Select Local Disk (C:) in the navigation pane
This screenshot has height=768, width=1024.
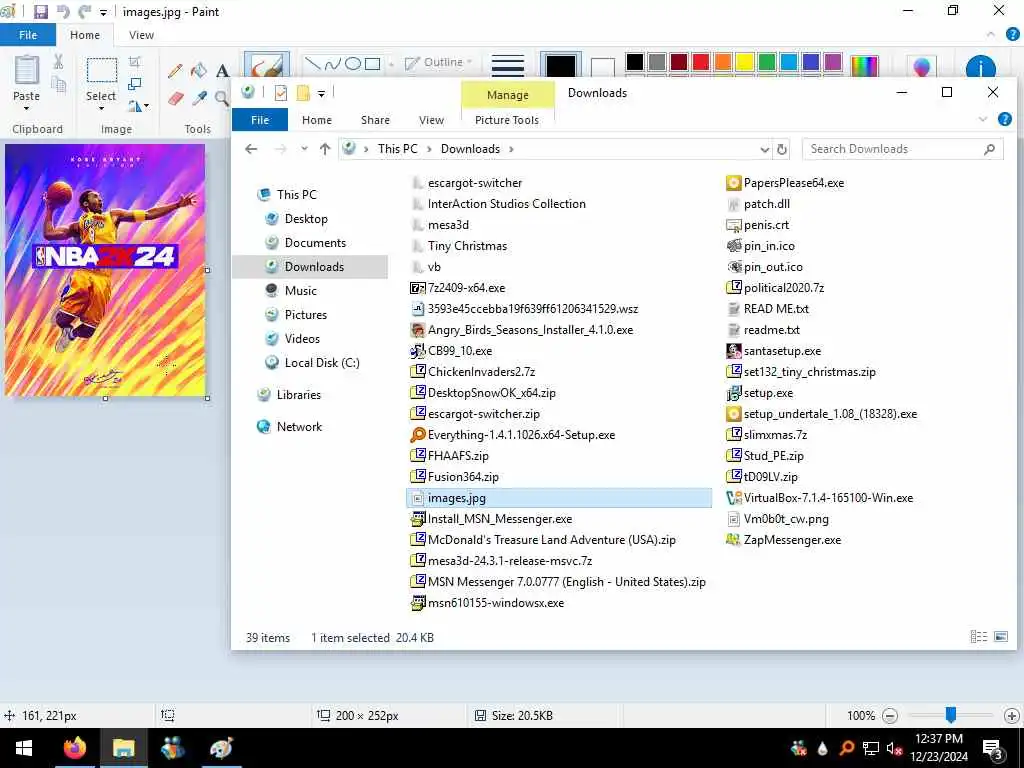pyautogui.click(x=321, y=362)
